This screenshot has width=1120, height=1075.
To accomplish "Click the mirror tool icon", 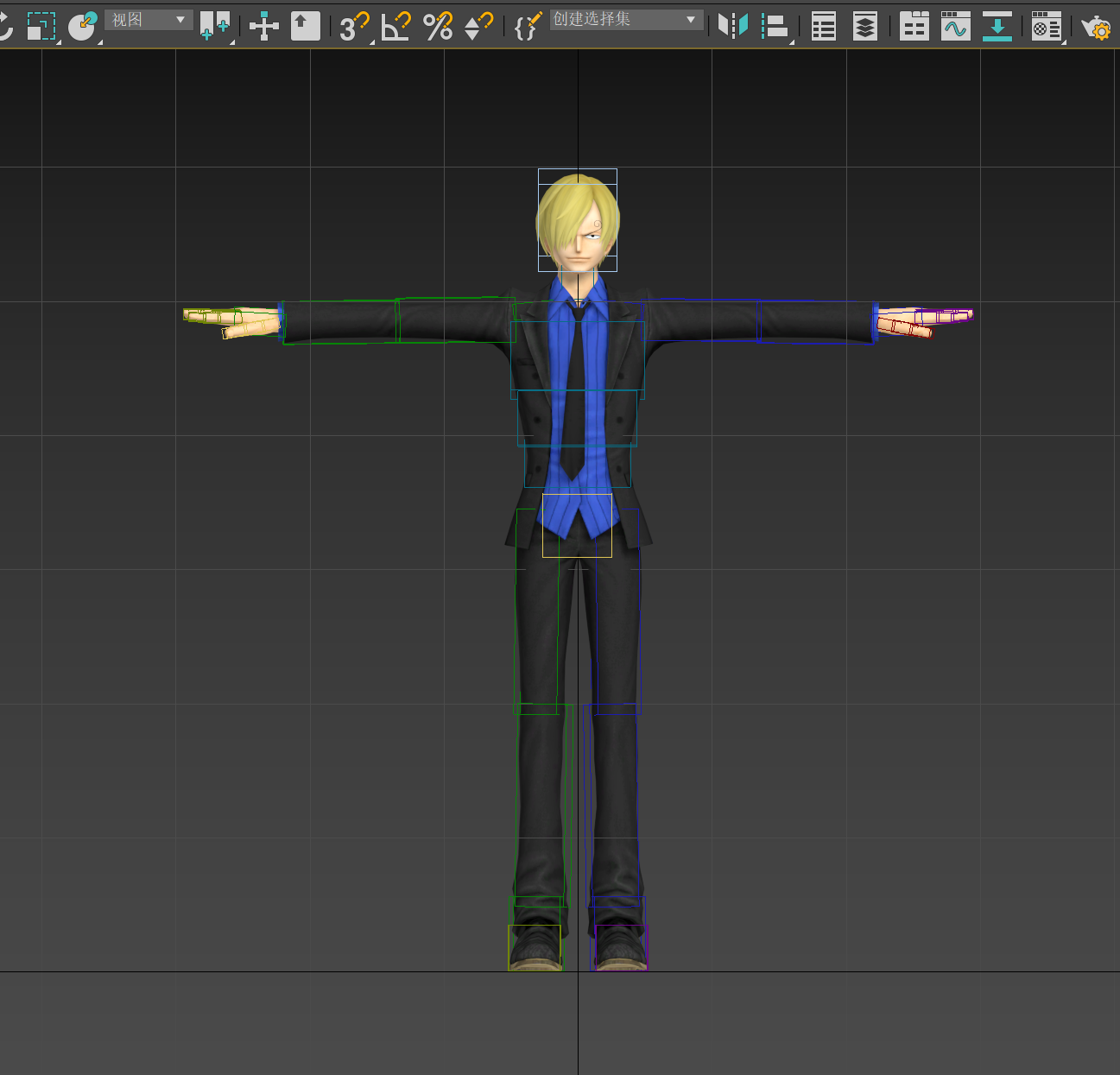I will coord(733,26).
